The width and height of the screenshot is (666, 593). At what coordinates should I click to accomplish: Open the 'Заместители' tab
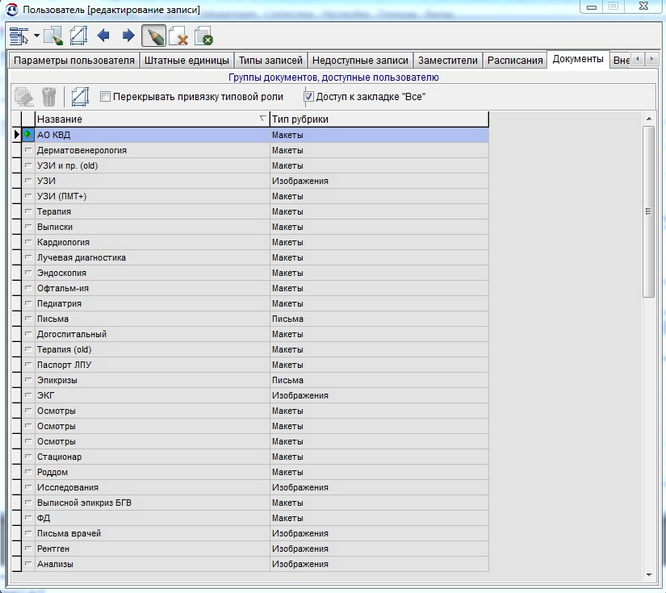[x=448, y=60]
